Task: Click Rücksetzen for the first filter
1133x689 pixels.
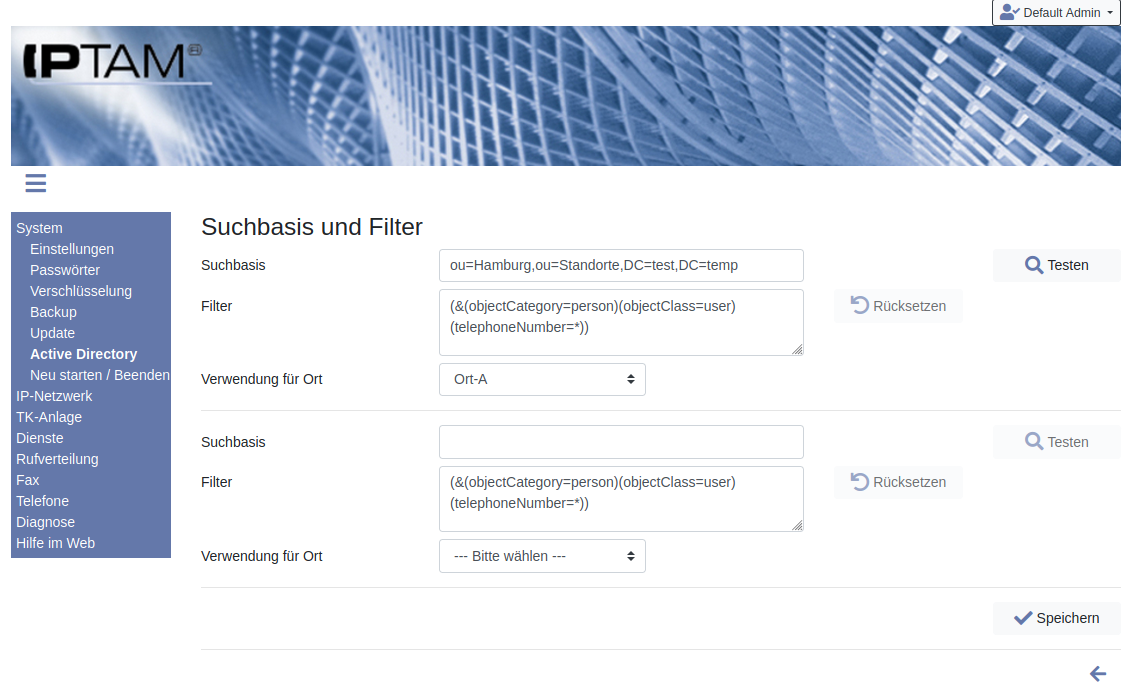Action: pyautogui.click(x=898, y=306)
